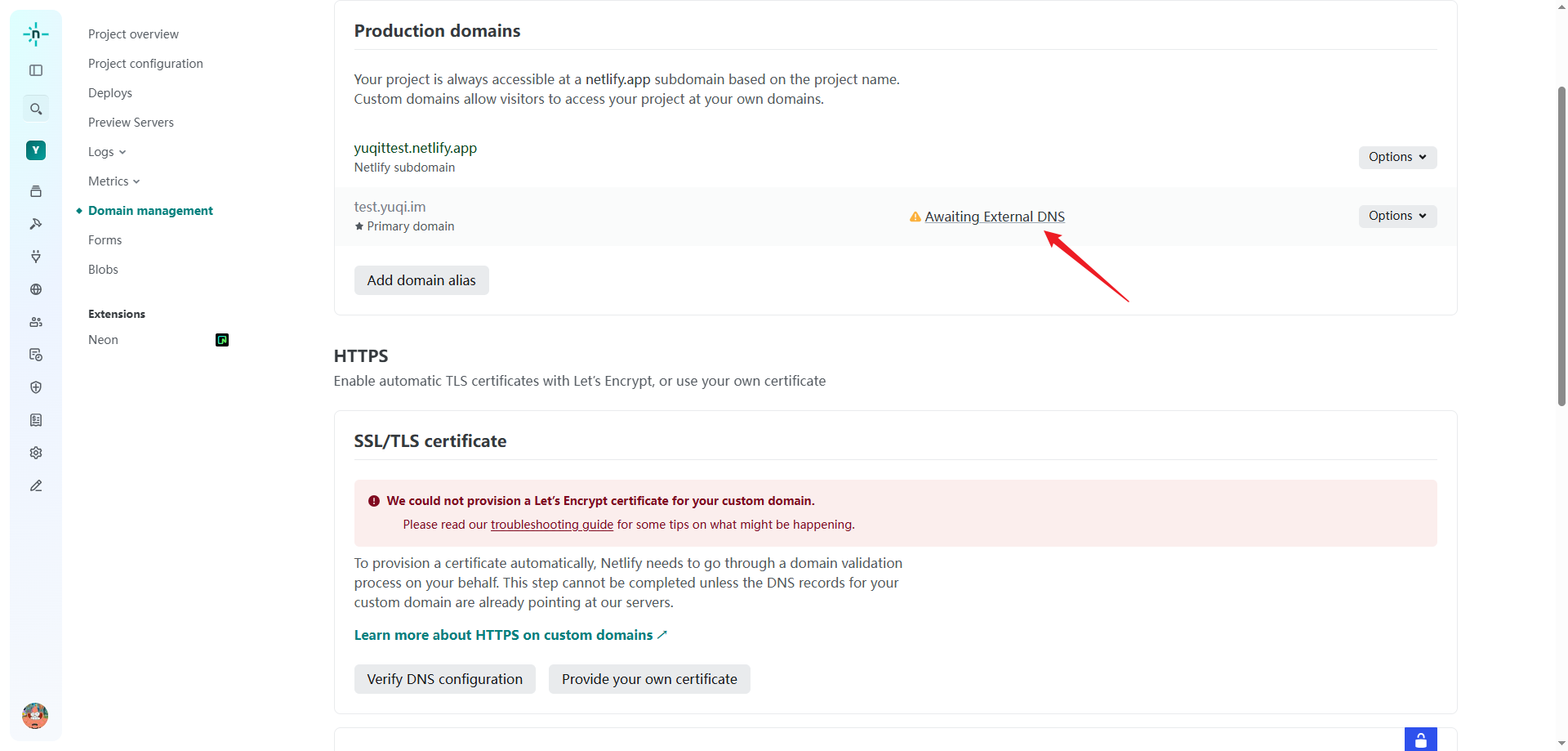Expand the Logs submenu
The height and width of the screenshot is (751, 1568).
coord(107,152)
